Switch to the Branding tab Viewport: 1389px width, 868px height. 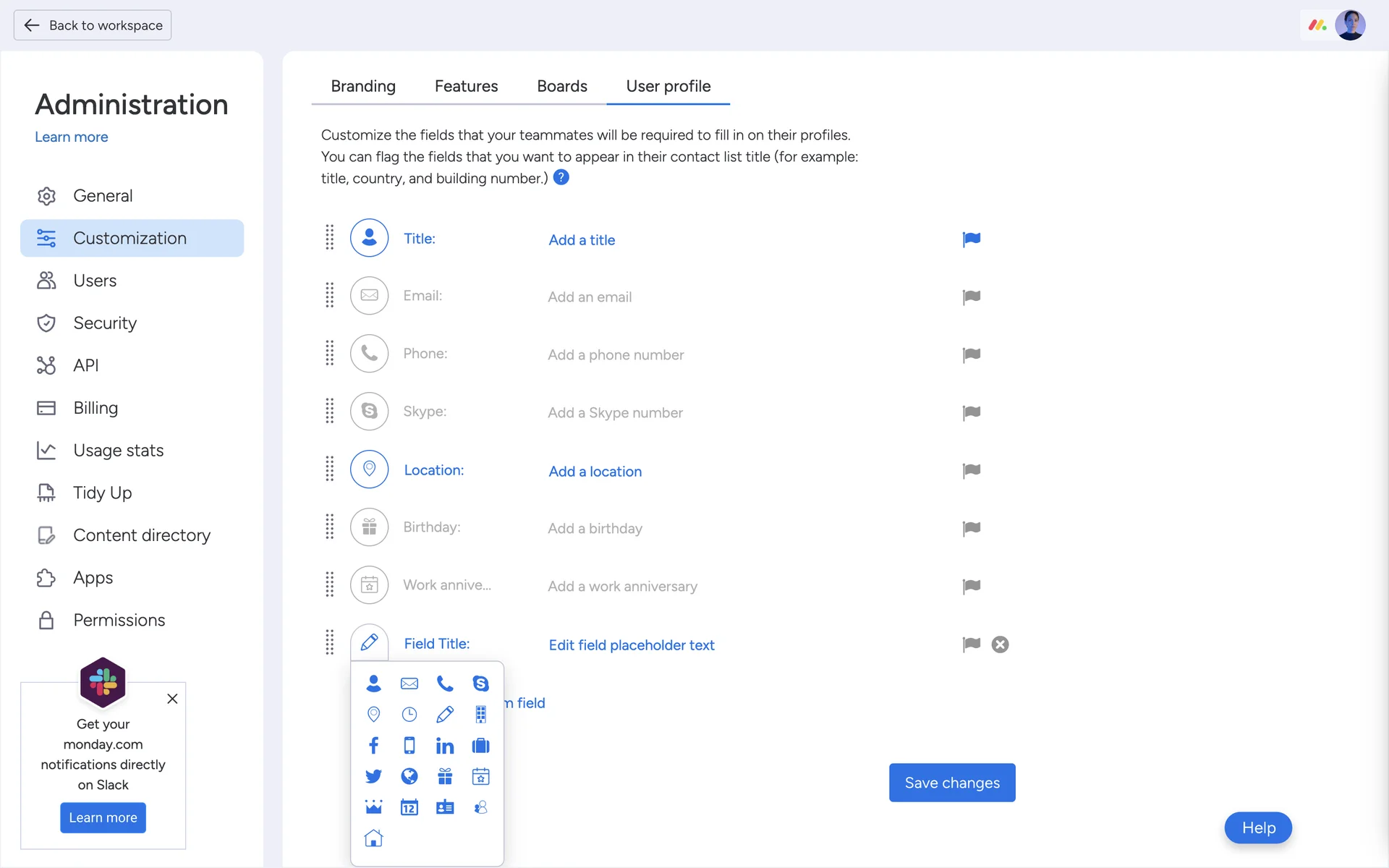coord(363,86)
